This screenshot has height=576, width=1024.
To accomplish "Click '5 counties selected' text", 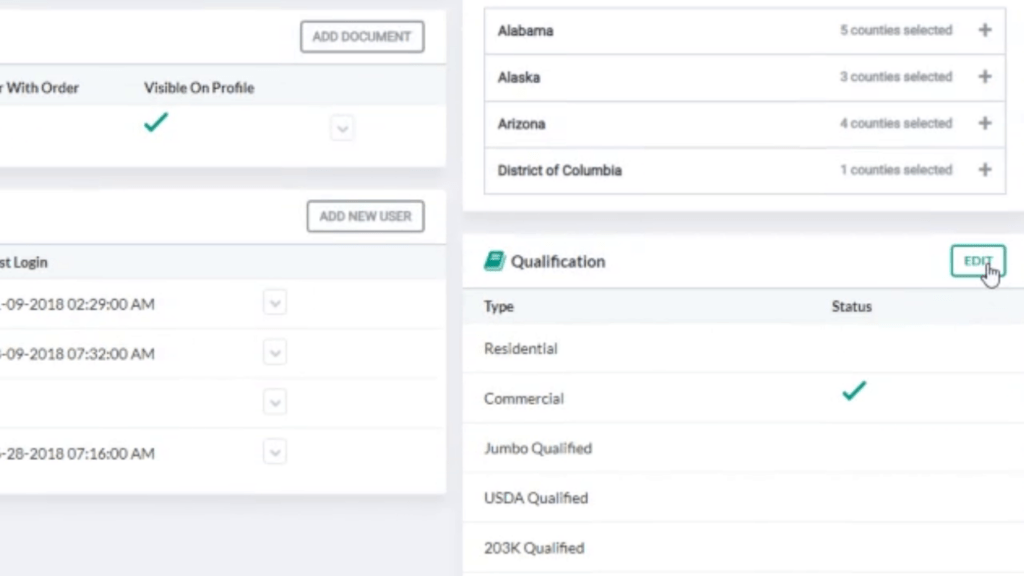I will click(x=896, y=30).
